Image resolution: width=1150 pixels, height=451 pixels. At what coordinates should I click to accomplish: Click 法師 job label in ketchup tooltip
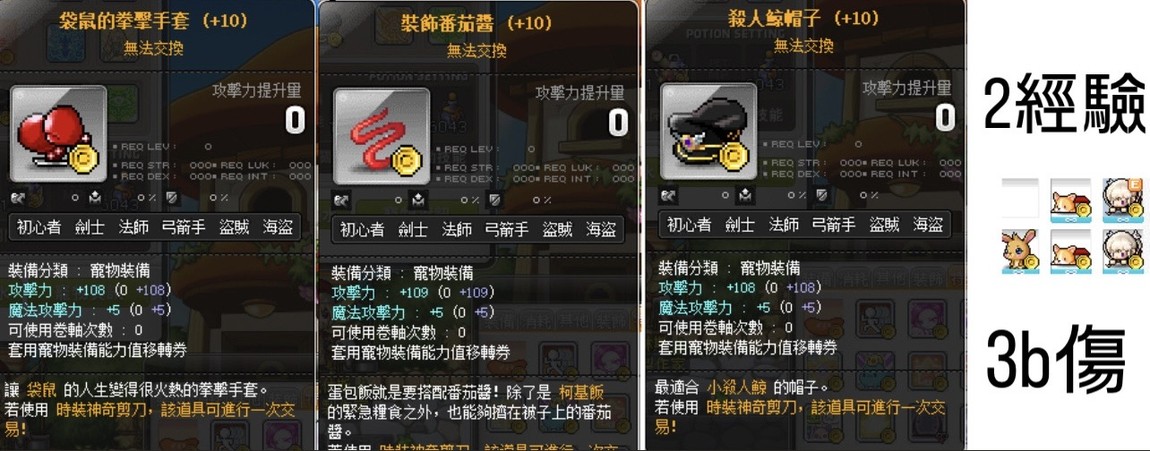[x=456, y=230]
